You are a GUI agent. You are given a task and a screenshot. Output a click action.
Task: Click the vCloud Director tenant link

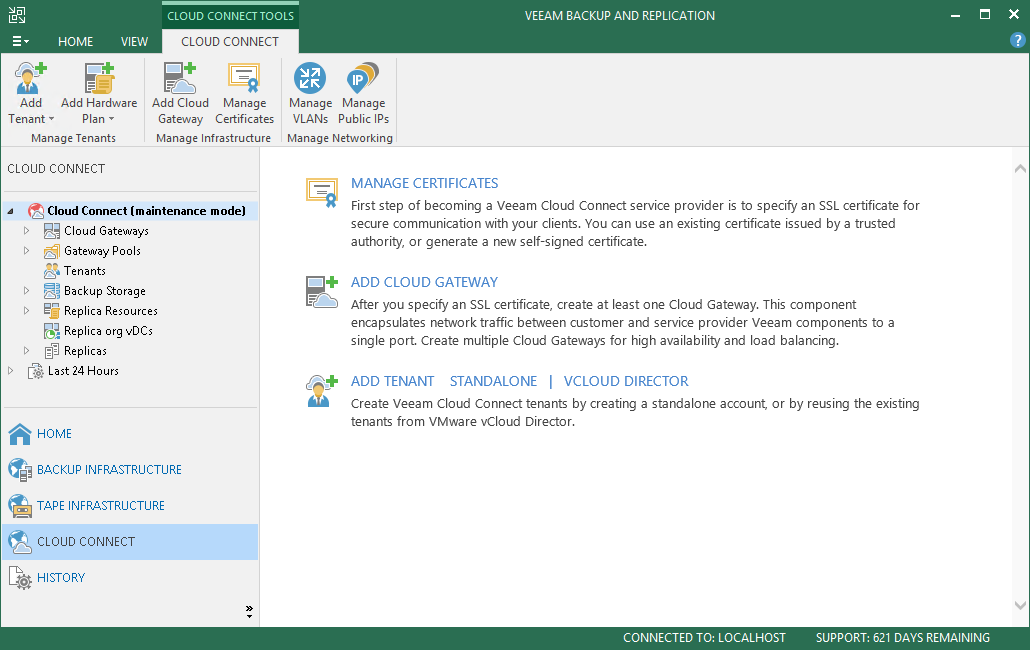pos(626,381)
